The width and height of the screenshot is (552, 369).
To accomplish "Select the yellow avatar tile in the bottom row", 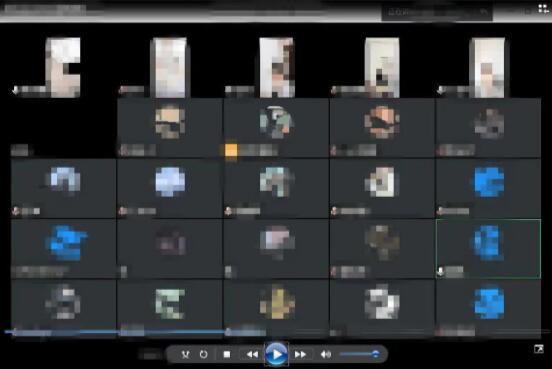I will (x=277, y=303).
